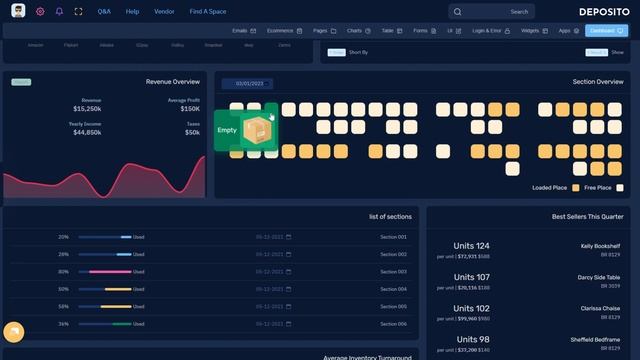Open the user avatar profile
The height and width of the screenshot is (360, 640).
click(18, 11)
